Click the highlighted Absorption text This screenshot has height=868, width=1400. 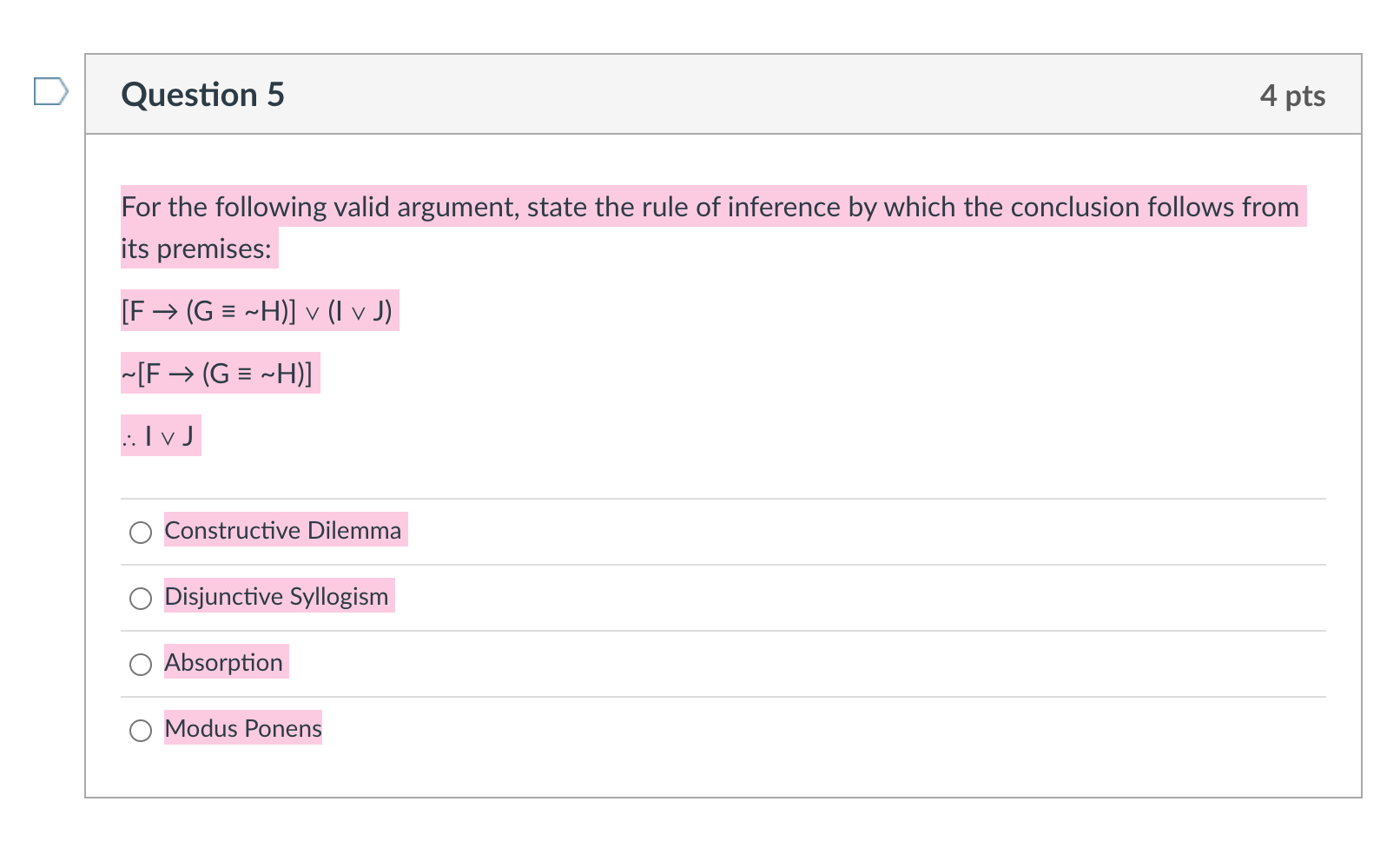point(224,663)
